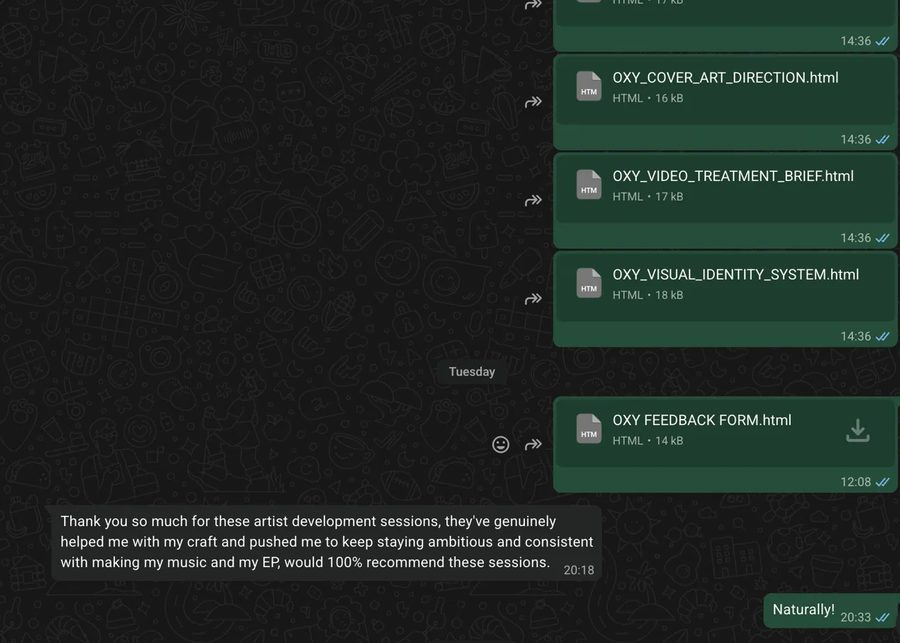Click the 'HTML · 14 kB' size label
The image size is (900, 643).
click(648, 441)
